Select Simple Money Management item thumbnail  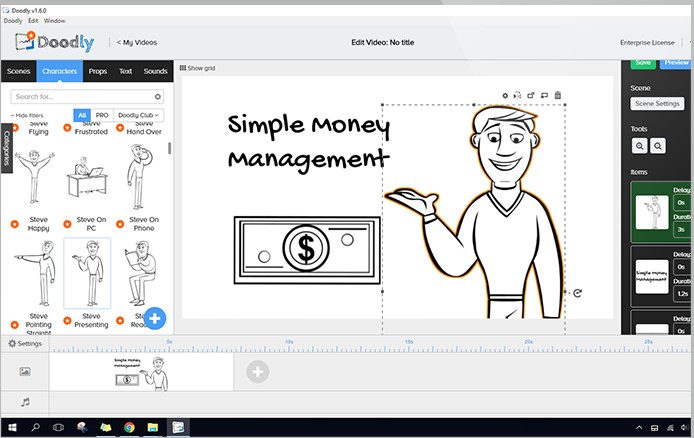[x=652, y=277]
